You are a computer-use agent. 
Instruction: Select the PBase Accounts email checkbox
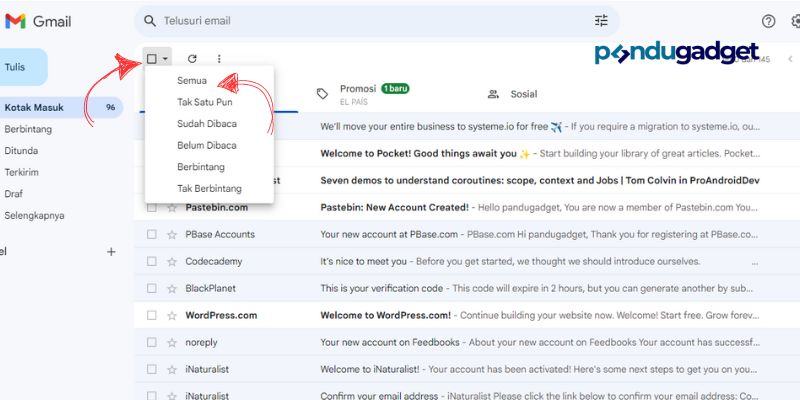(x=152, y=234)
